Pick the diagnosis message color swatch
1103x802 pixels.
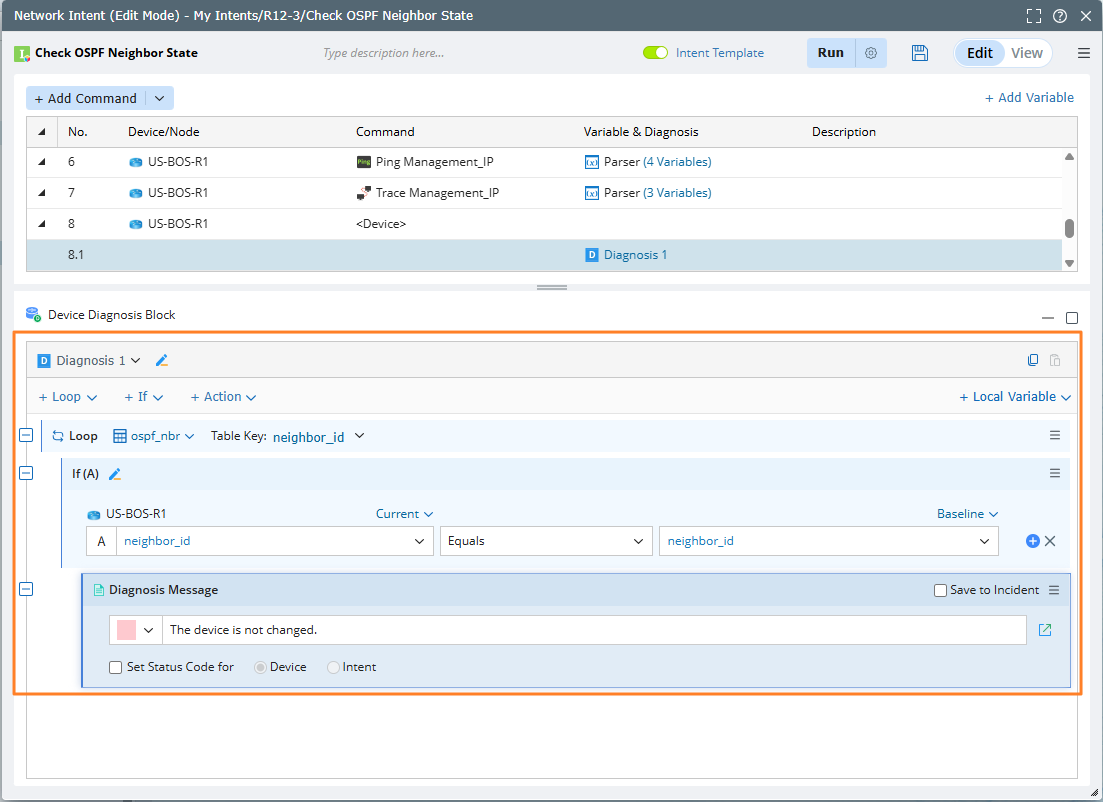coord(127,630)
